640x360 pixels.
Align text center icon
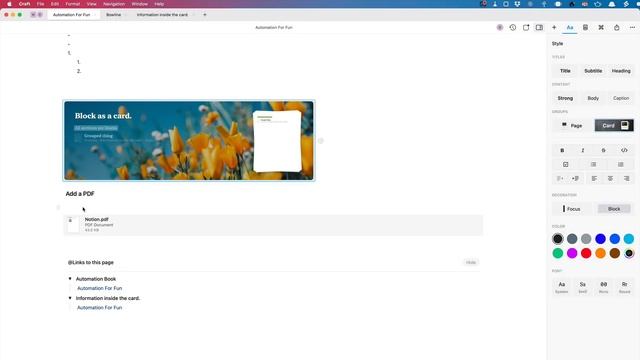[x=610, y=178]
